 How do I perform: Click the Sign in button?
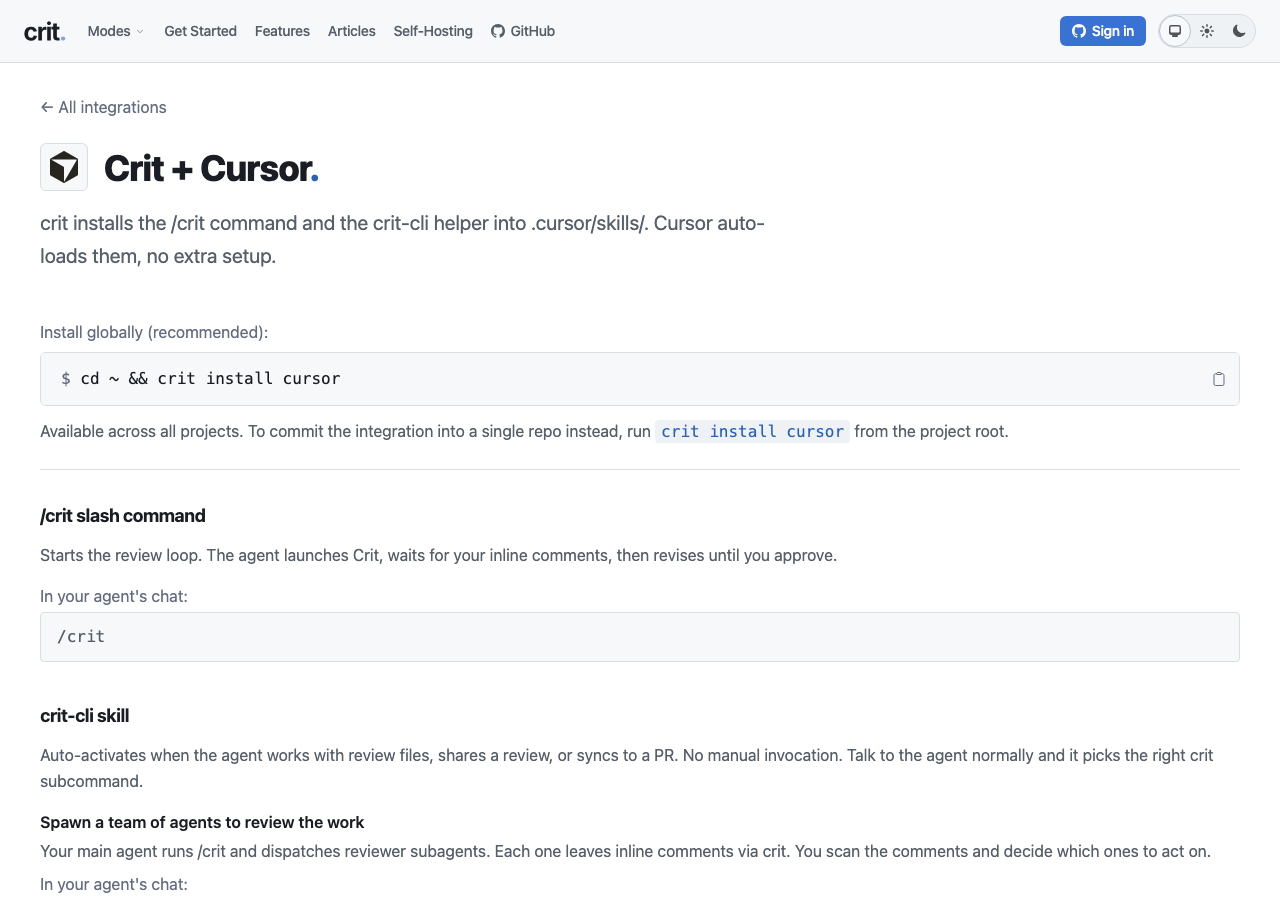point(1103,31)
